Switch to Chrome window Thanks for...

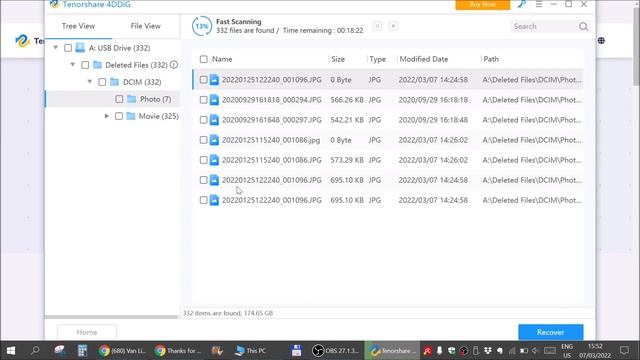coord(178,351)
